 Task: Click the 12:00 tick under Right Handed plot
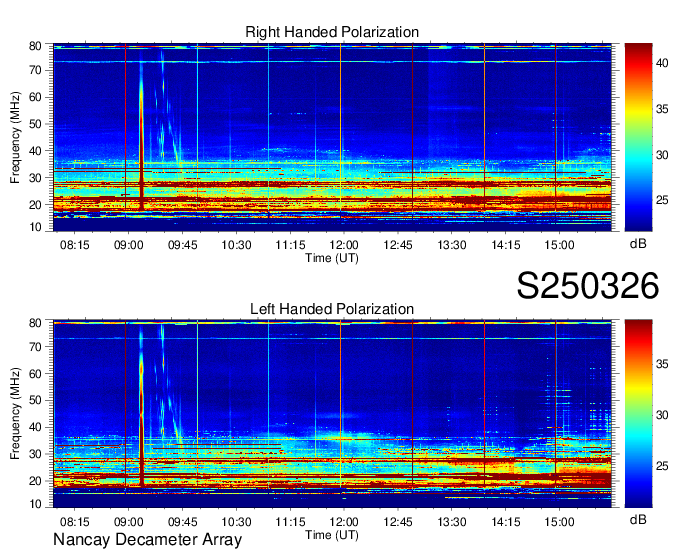pos(344,245)
